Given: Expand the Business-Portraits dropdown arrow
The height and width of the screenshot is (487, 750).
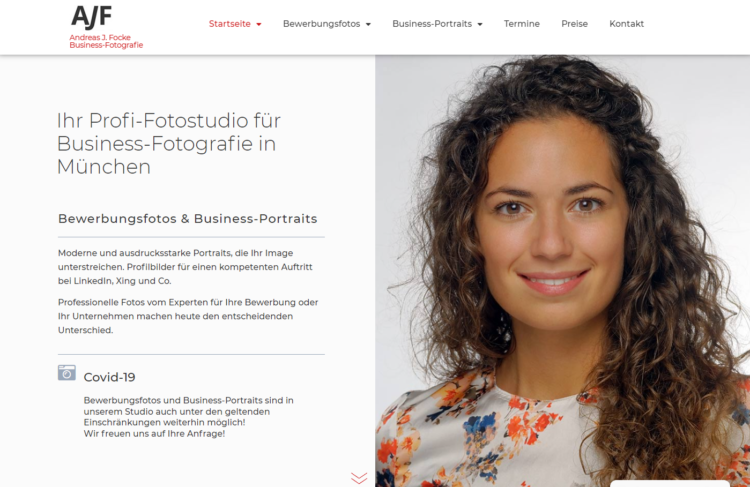Looking at the screenshot, I should [480, 24].
